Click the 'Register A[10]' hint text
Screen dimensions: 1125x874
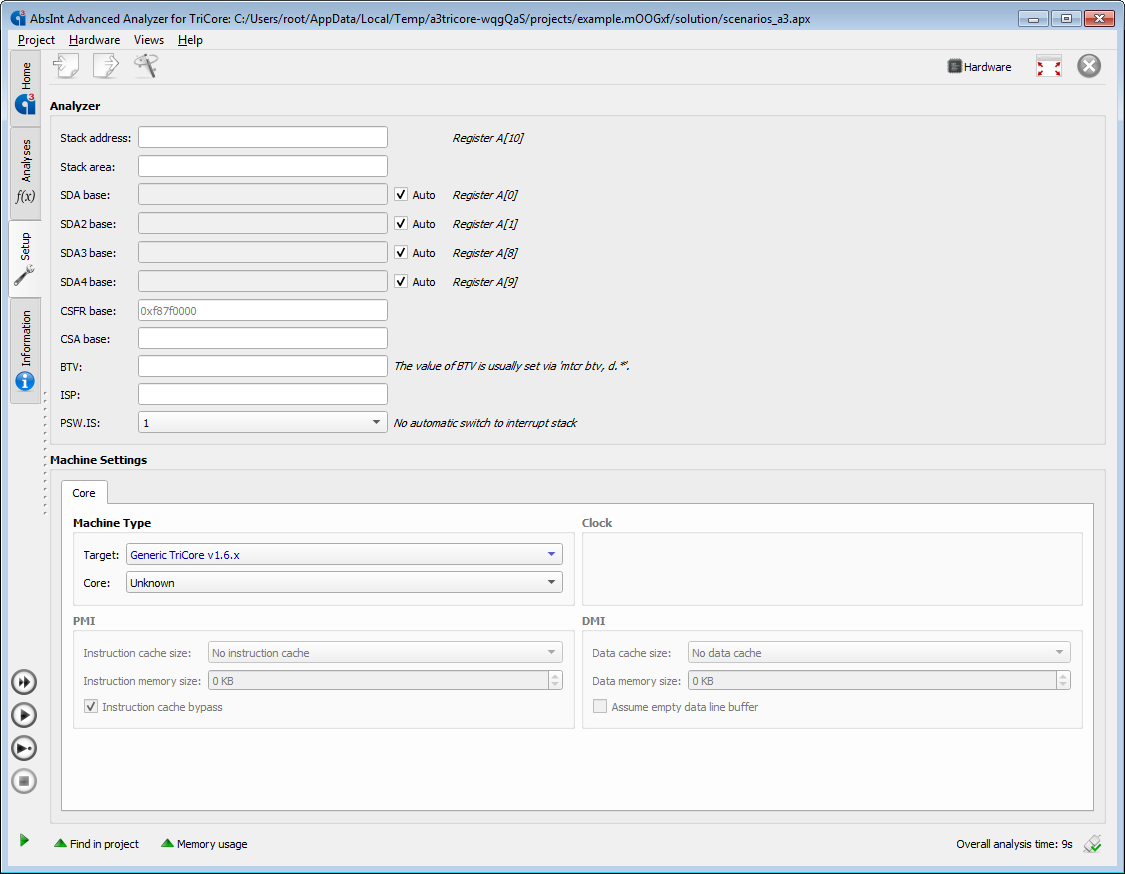click(488, 138)
